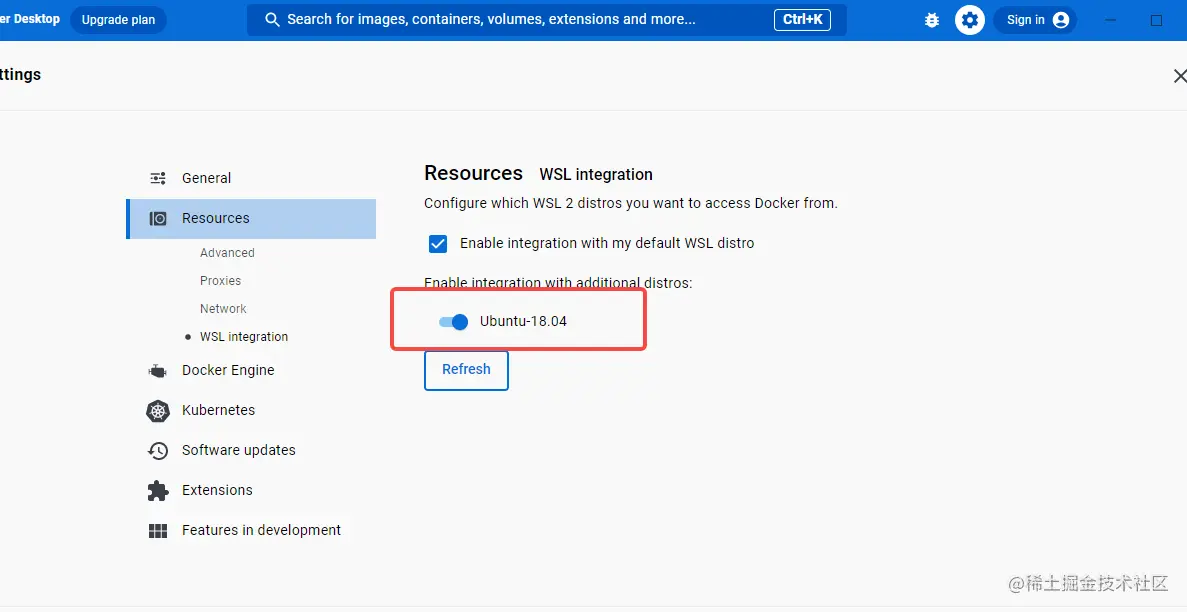Click the Ctrl+K shortcut badge

[x=802, y=20]
